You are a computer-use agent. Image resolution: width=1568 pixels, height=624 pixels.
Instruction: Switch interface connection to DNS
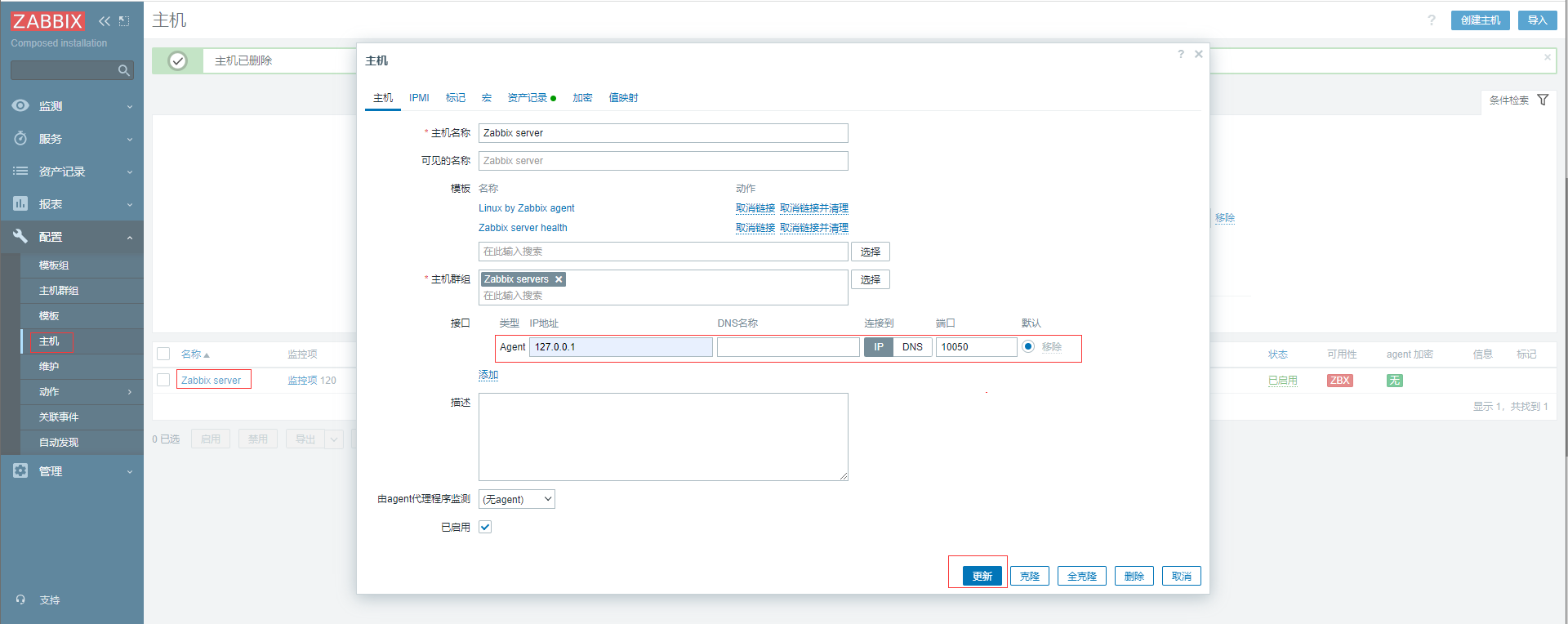pyautogui.click(x=912, y=347)
